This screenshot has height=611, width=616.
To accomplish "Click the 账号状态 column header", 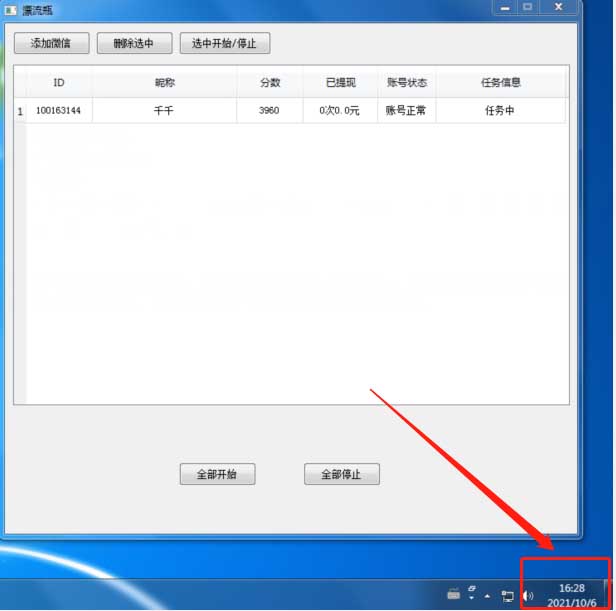I will [x=406, y=83].
